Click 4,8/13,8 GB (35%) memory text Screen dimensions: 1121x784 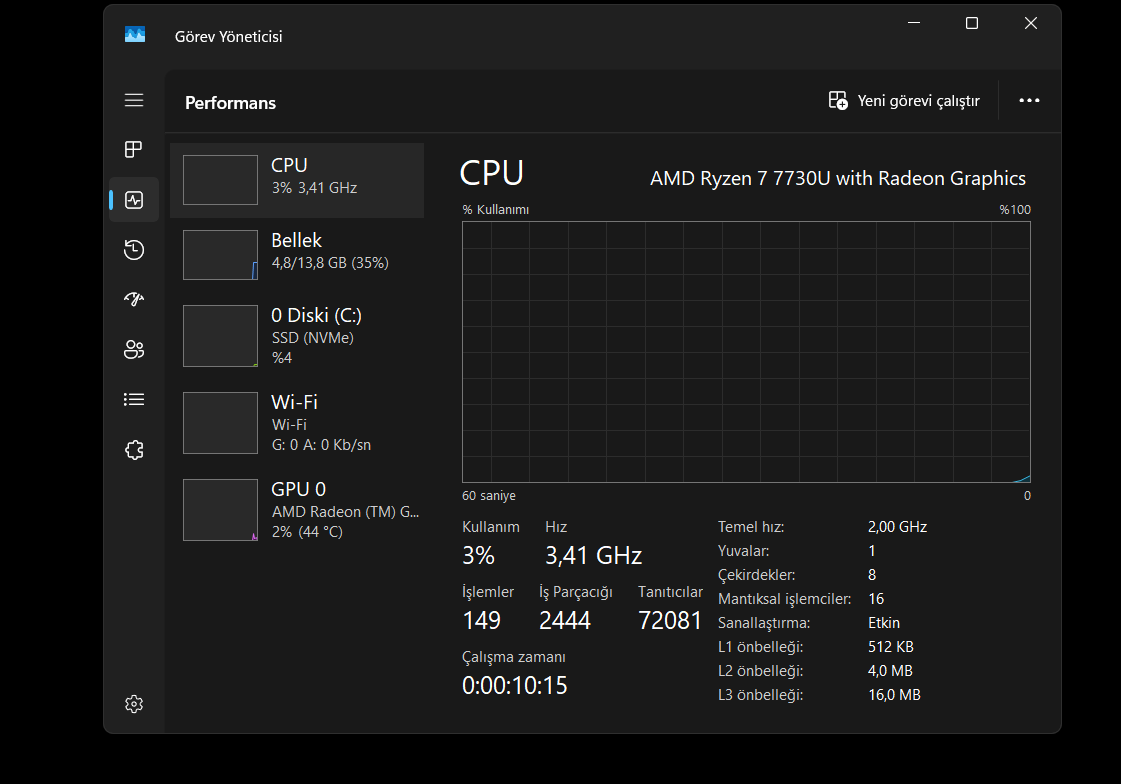330,263
